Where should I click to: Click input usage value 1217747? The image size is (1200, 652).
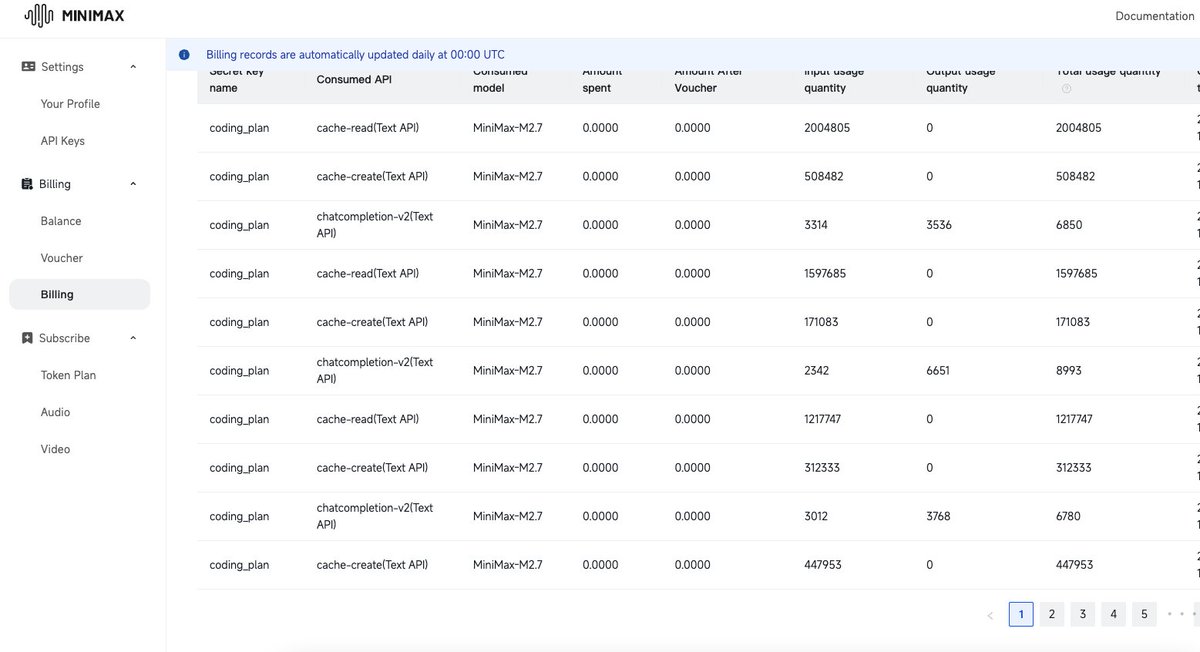coord(823,419)
